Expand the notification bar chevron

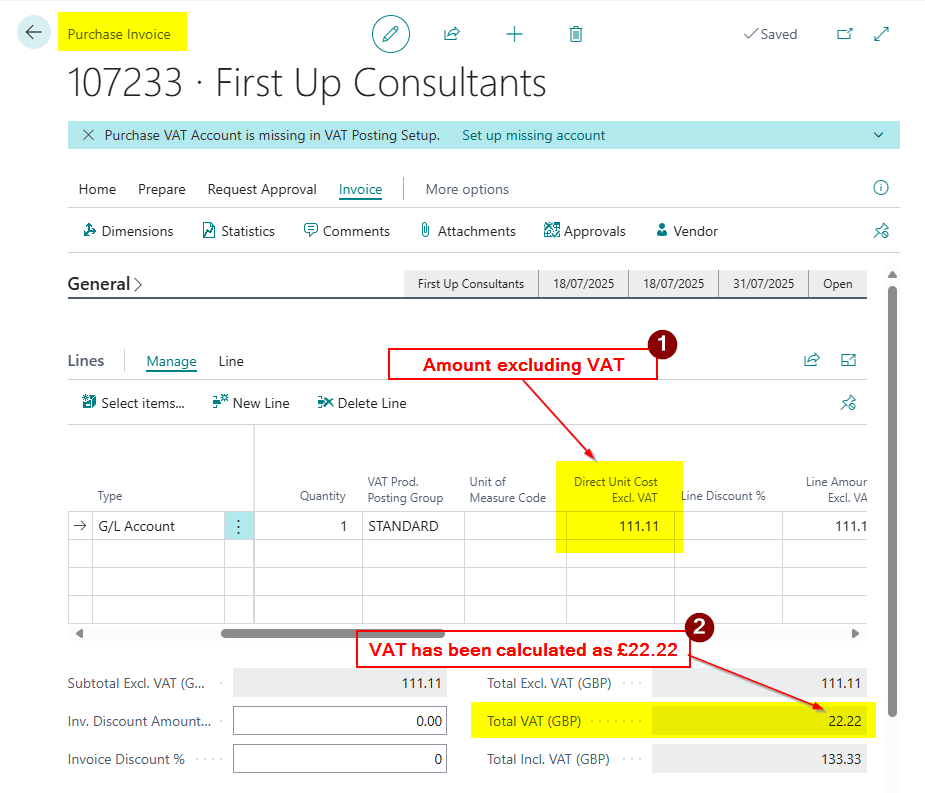879,135
